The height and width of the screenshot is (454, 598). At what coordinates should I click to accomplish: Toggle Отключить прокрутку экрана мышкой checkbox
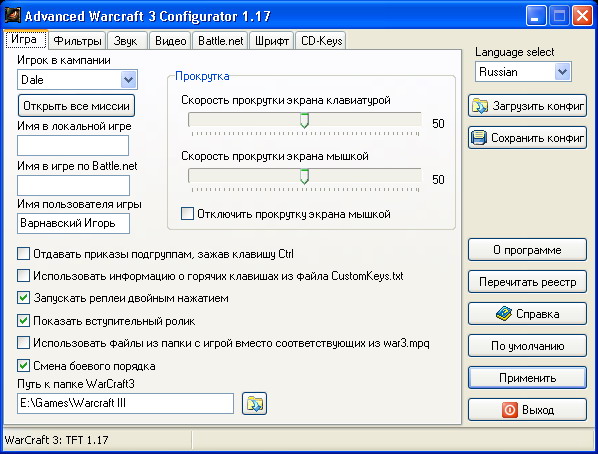pyautogui.click(x=187, y=214)
